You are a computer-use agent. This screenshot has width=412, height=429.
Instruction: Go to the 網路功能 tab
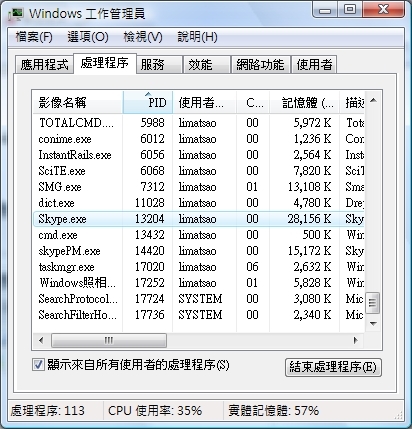(x=261, y=64)
